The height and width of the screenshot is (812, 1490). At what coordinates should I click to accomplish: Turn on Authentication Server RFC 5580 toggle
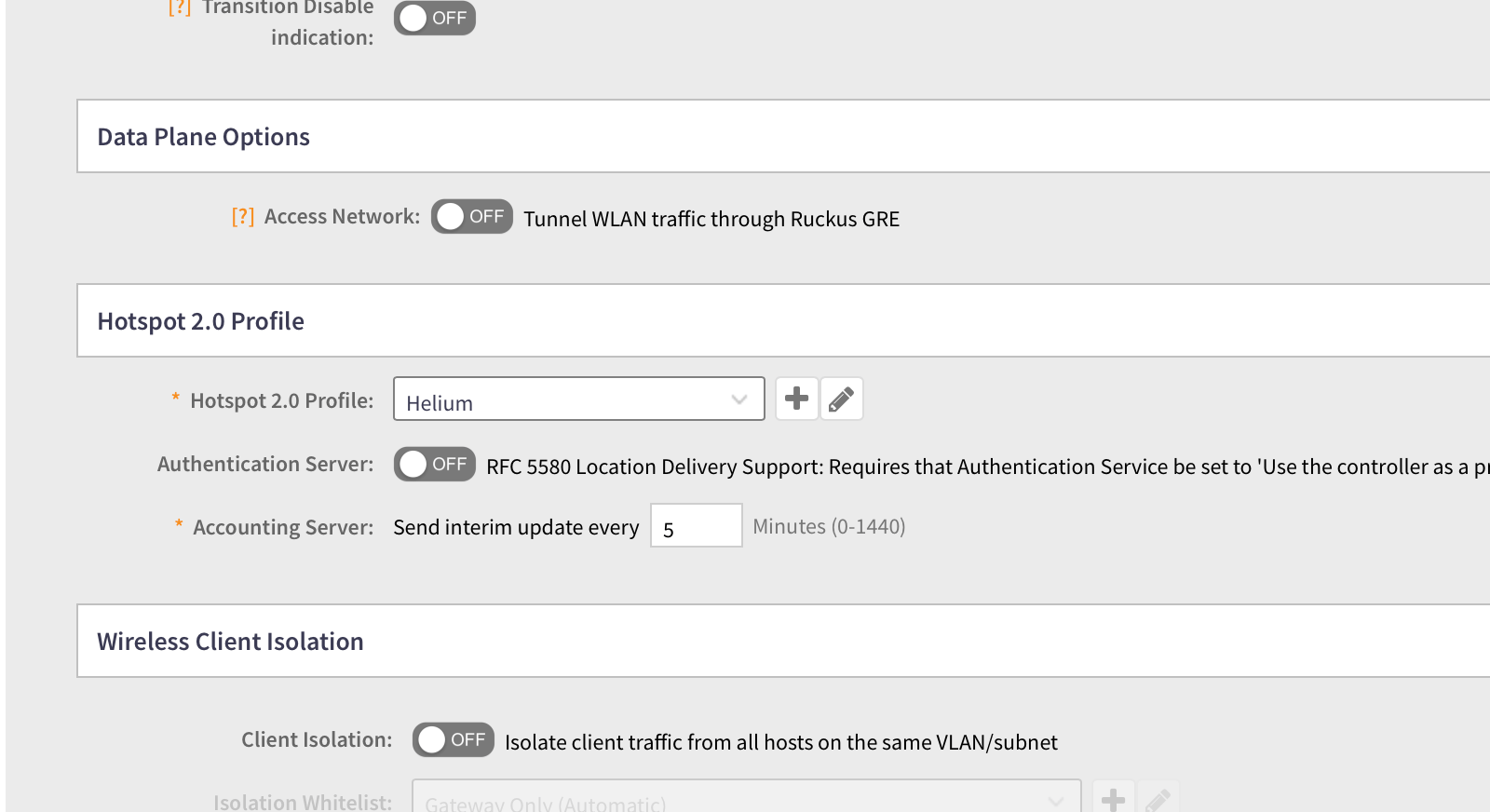(x=435, y=464)
